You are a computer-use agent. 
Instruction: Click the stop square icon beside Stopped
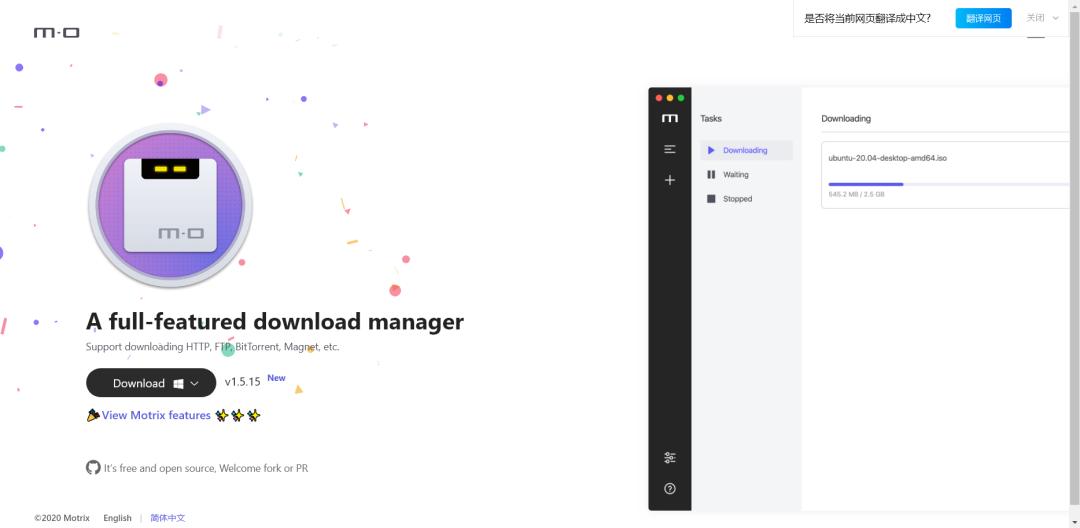click(712, 199)
